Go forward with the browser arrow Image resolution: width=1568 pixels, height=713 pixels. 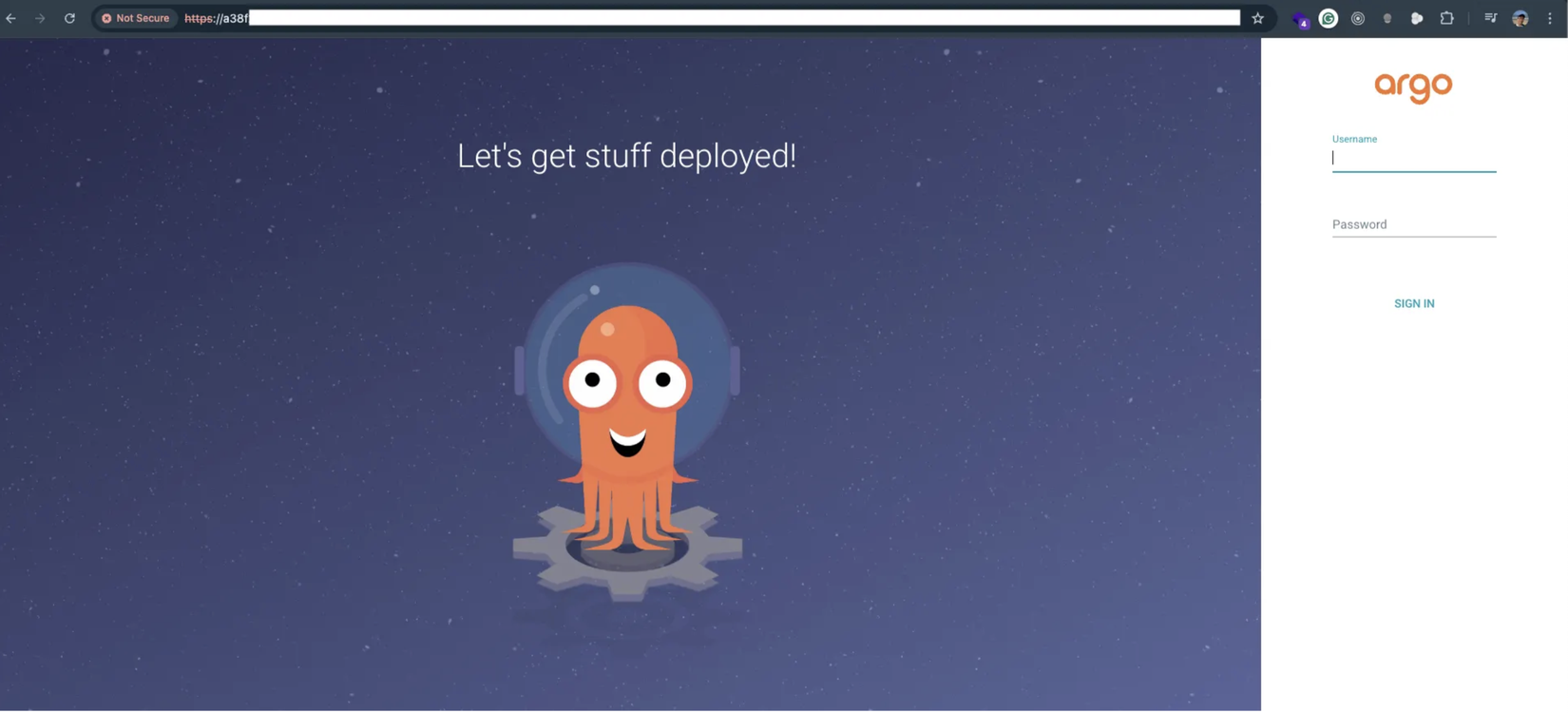40,18
